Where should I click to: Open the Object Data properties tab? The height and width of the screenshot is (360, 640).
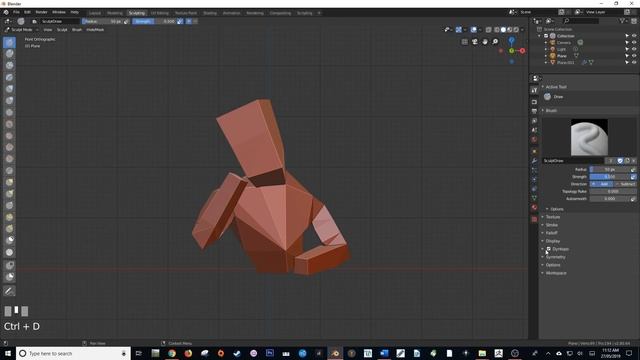(534, 198)
